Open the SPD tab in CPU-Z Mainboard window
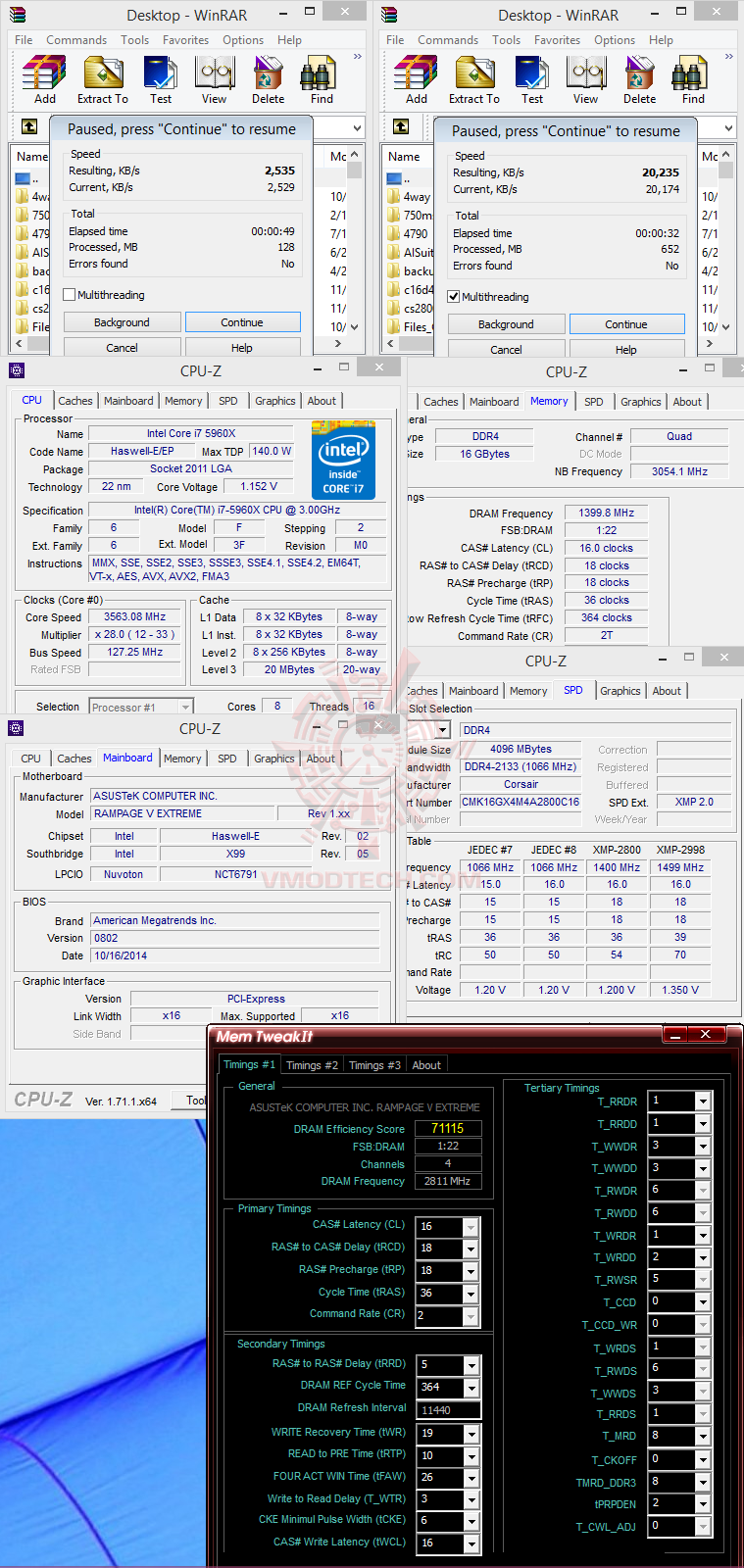The image size is (744, 1568). (x=226, y=759)
